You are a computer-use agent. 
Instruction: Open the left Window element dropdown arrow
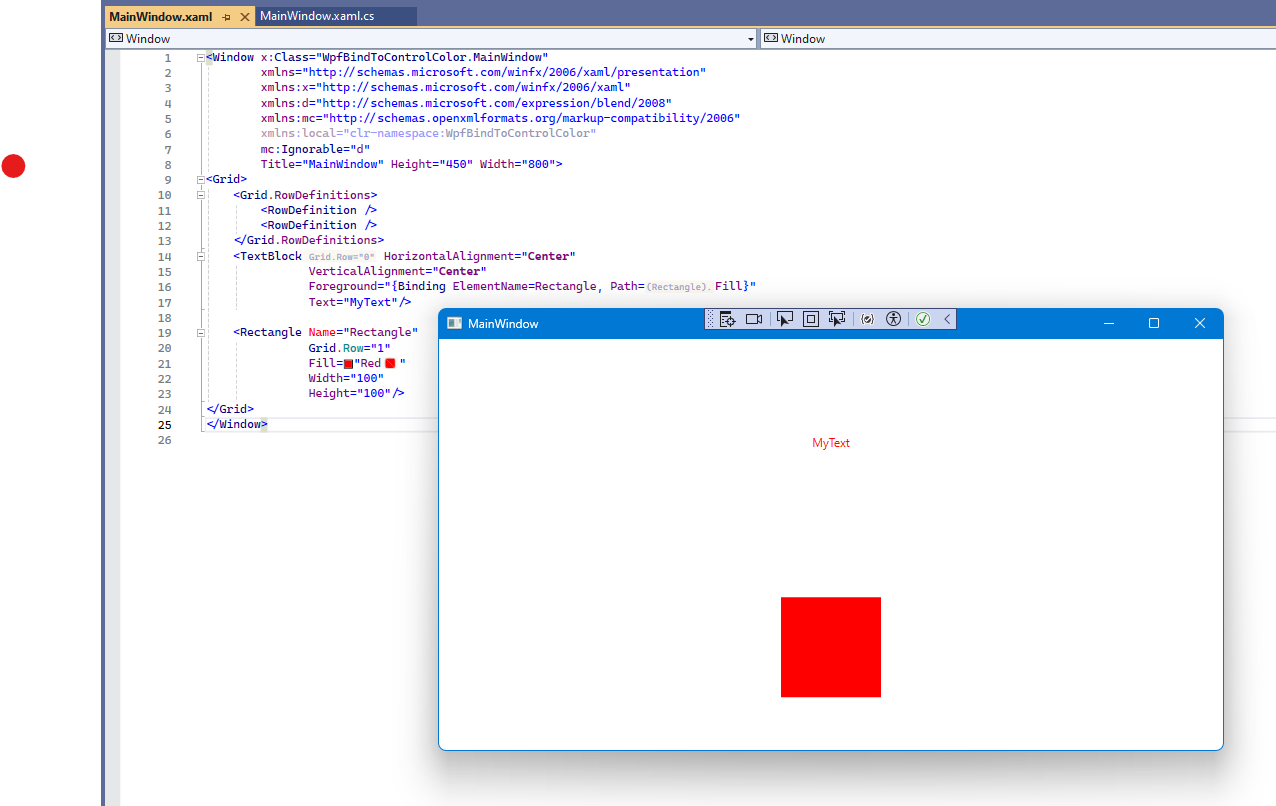[751, 39]
